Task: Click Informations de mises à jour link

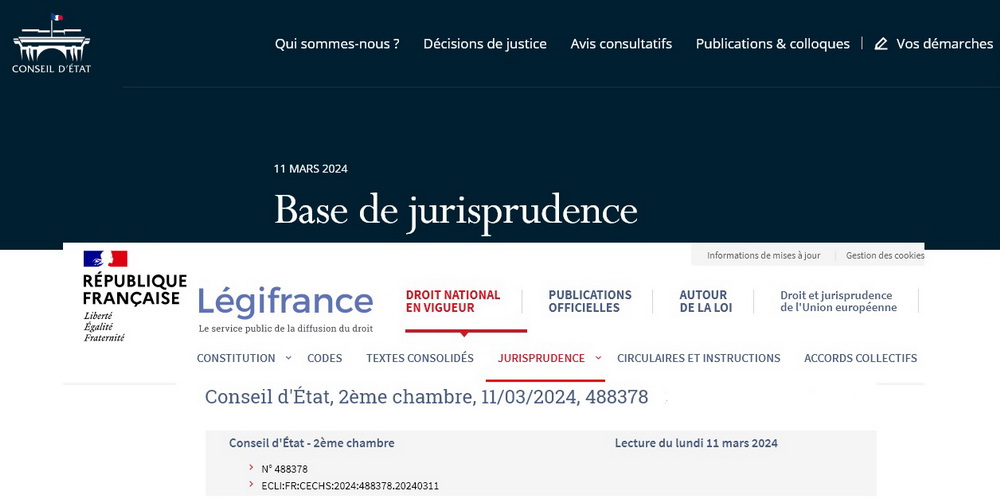Action: coord(763,255)
